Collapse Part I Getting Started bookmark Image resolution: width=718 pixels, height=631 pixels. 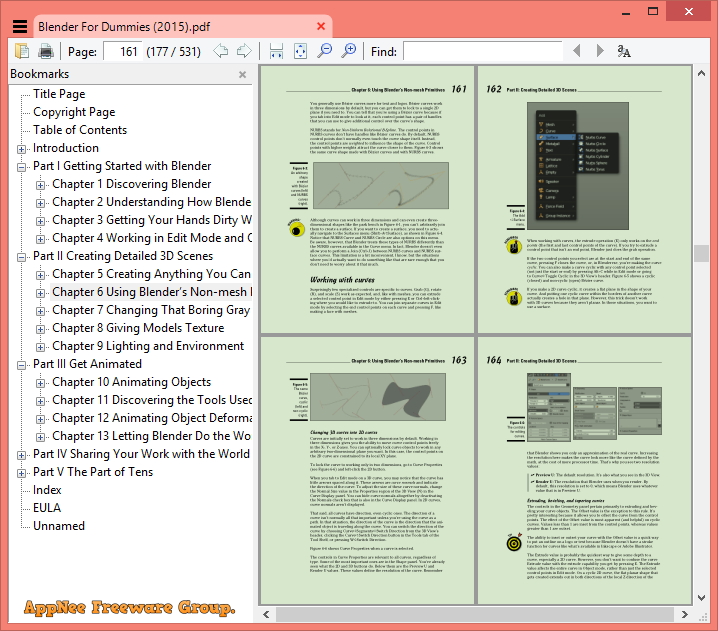point(21,167)
